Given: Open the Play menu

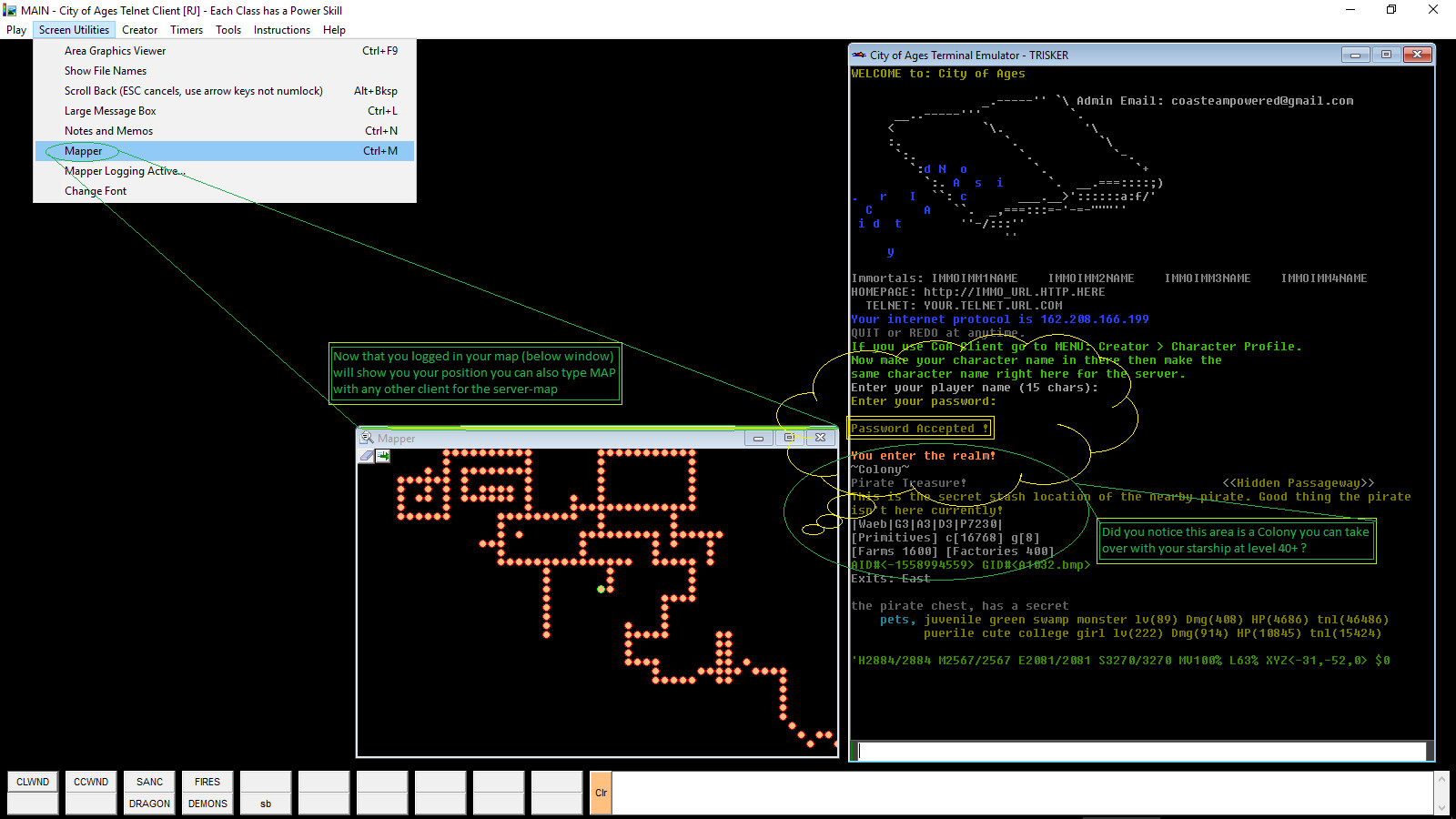Looking at the screenshot, I should tap(15, 29).
